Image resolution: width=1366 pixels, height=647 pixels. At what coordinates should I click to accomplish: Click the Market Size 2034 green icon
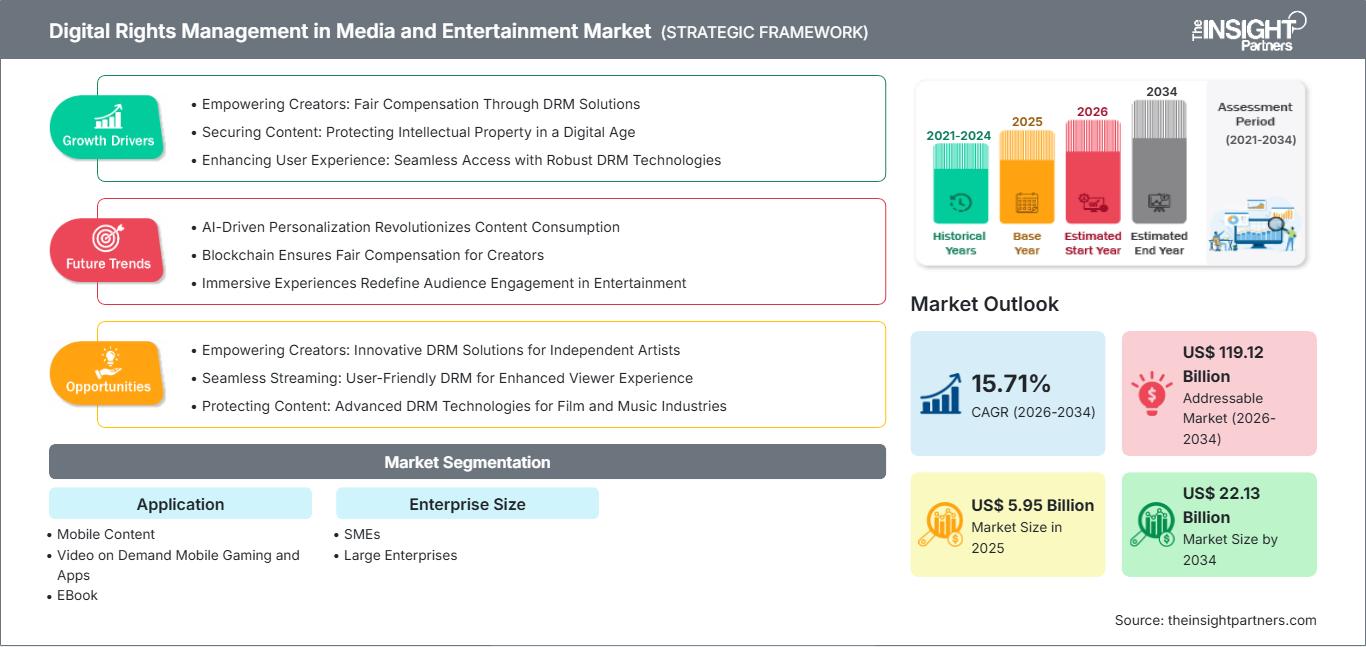point(1152,525)
